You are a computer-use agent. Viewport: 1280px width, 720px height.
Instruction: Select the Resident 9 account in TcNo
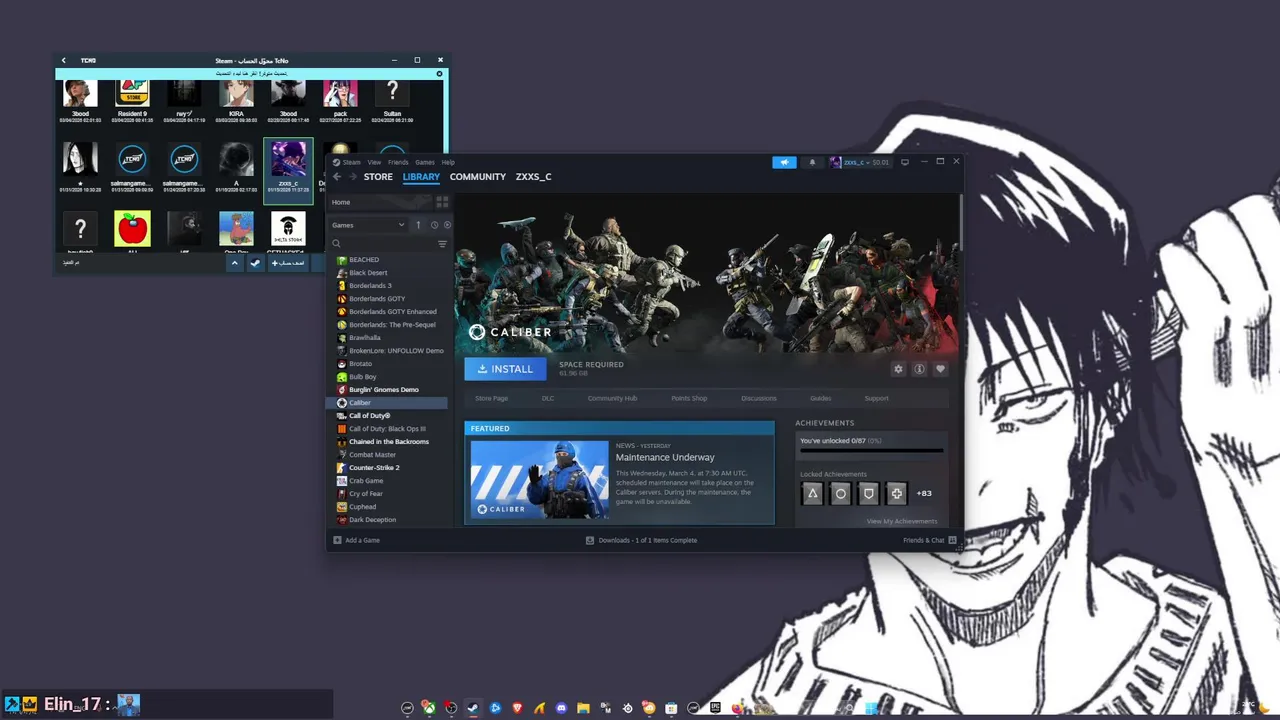[x=132, y=99]
